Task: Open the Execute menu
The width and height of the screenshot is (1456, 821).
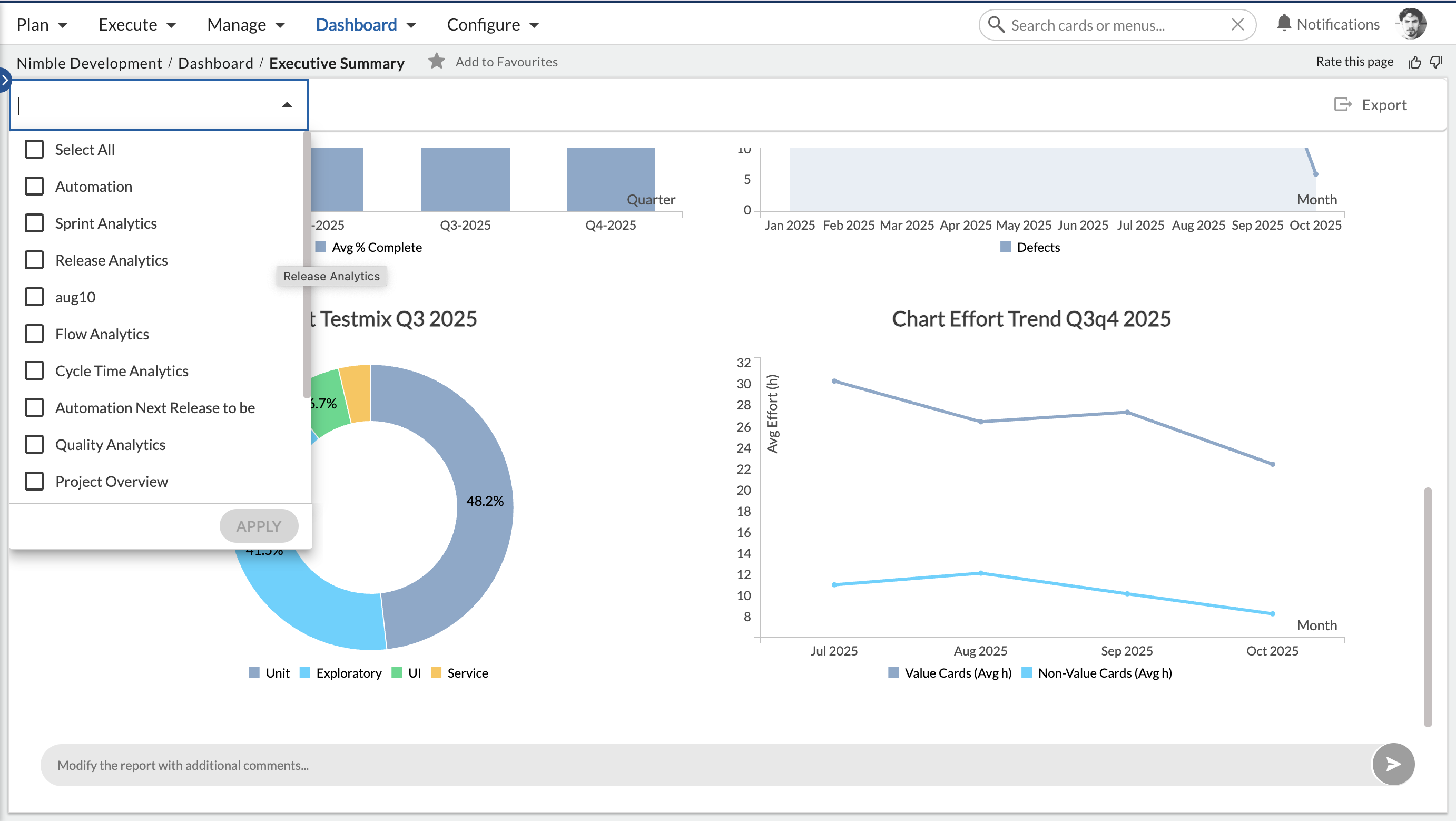Action: pos(137,25)
